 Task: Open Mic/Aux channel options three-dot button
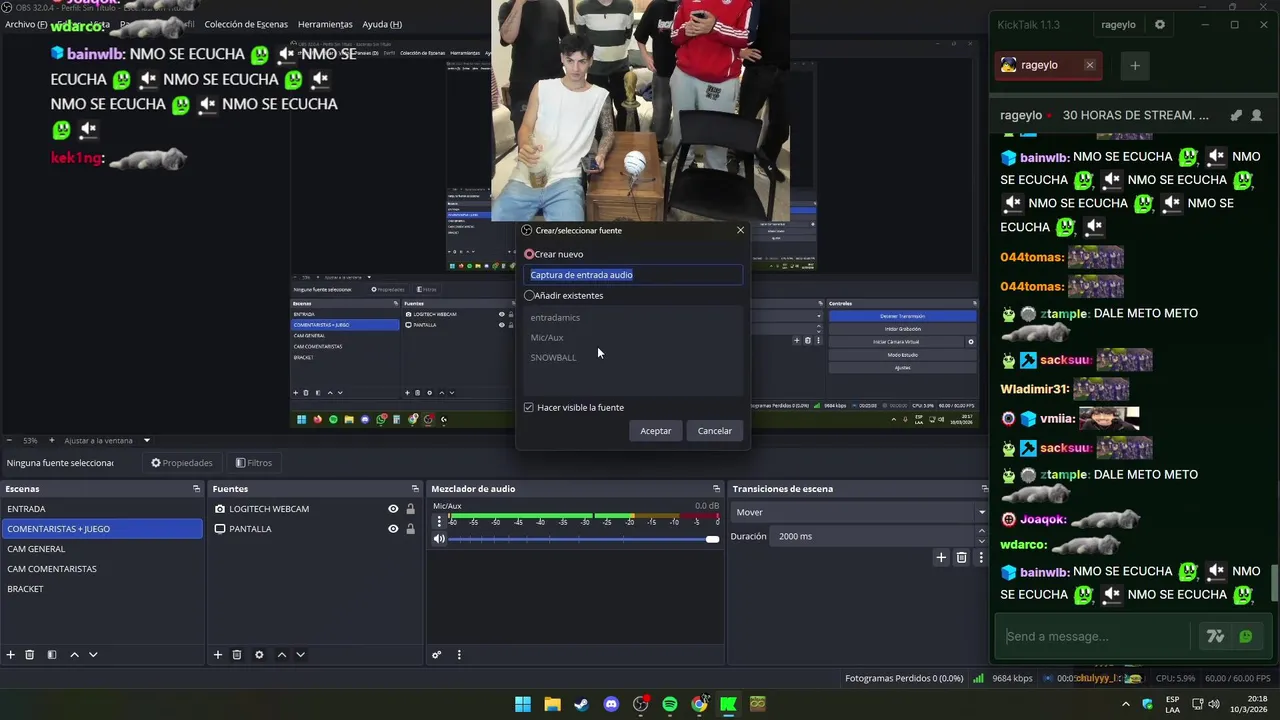439,522
